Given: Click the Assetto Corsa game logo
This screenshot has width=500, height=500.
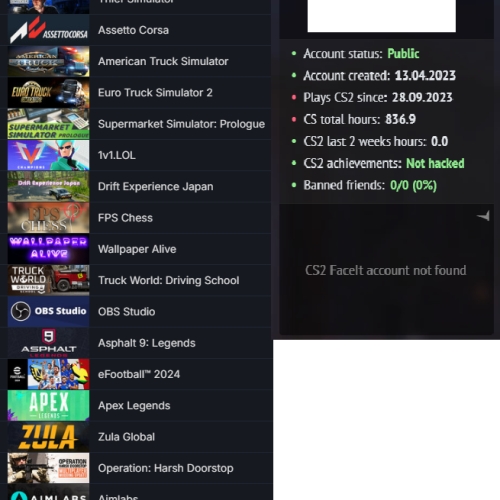Looking at the screenshot, I should 48,30.
